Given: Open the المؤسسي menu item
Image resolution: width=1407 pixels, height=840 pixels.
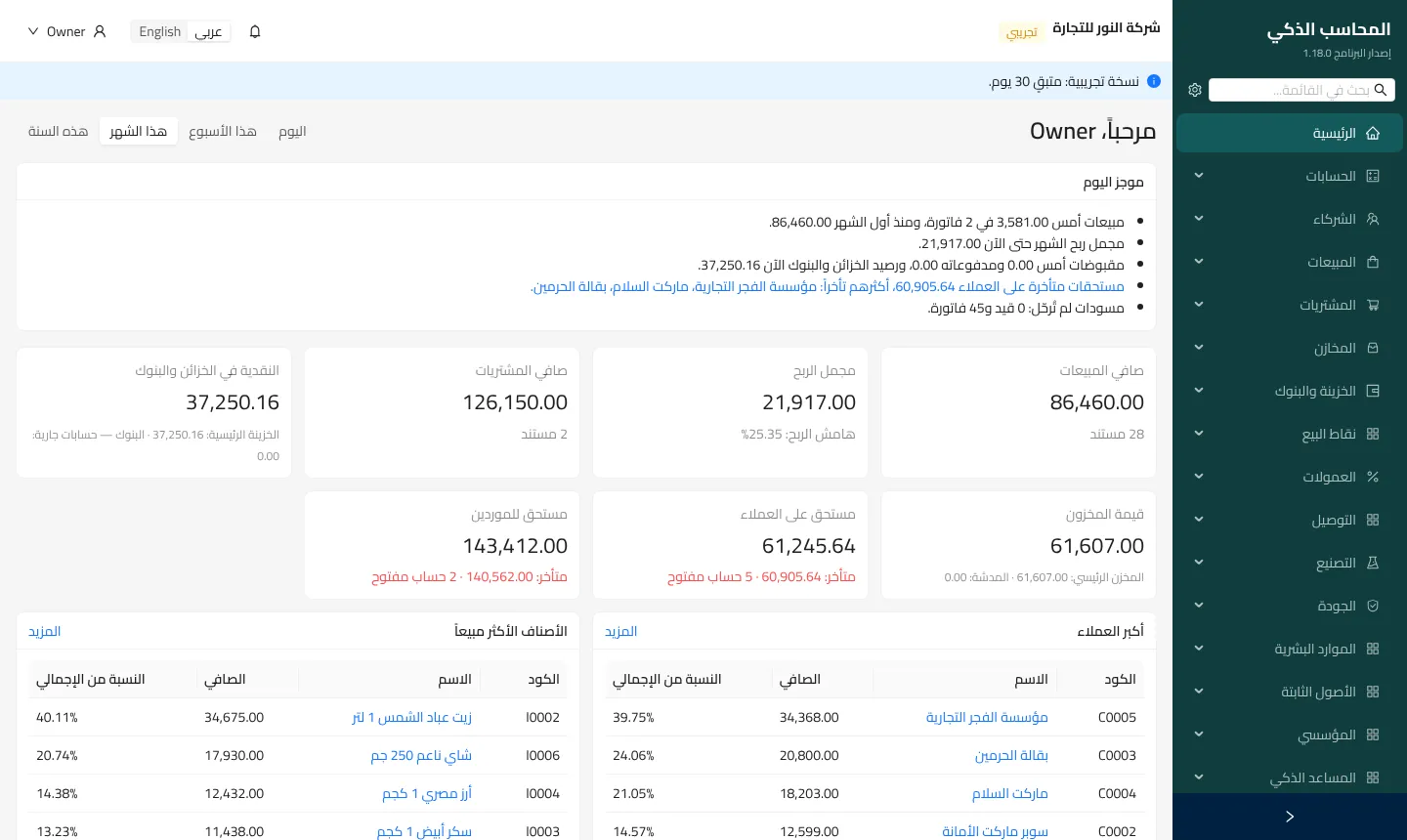Looking at the screenshot, I should click(1290, 735).
